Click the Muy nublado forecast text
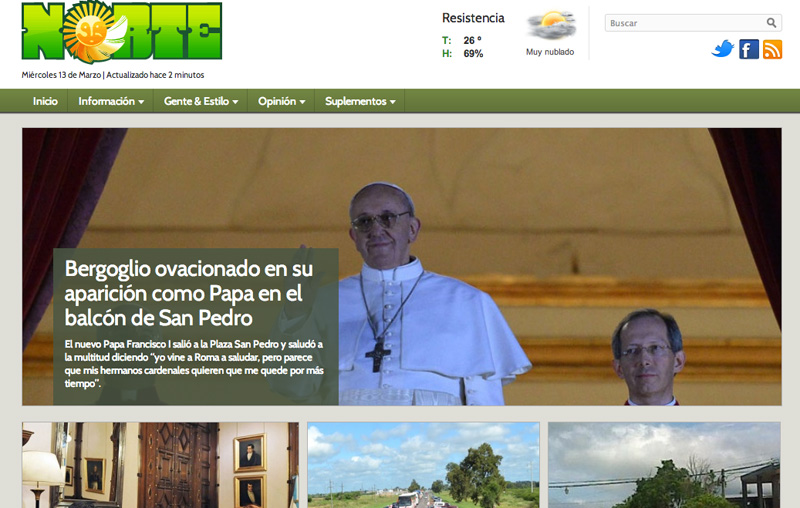800x508 pixels. (550, 52)
